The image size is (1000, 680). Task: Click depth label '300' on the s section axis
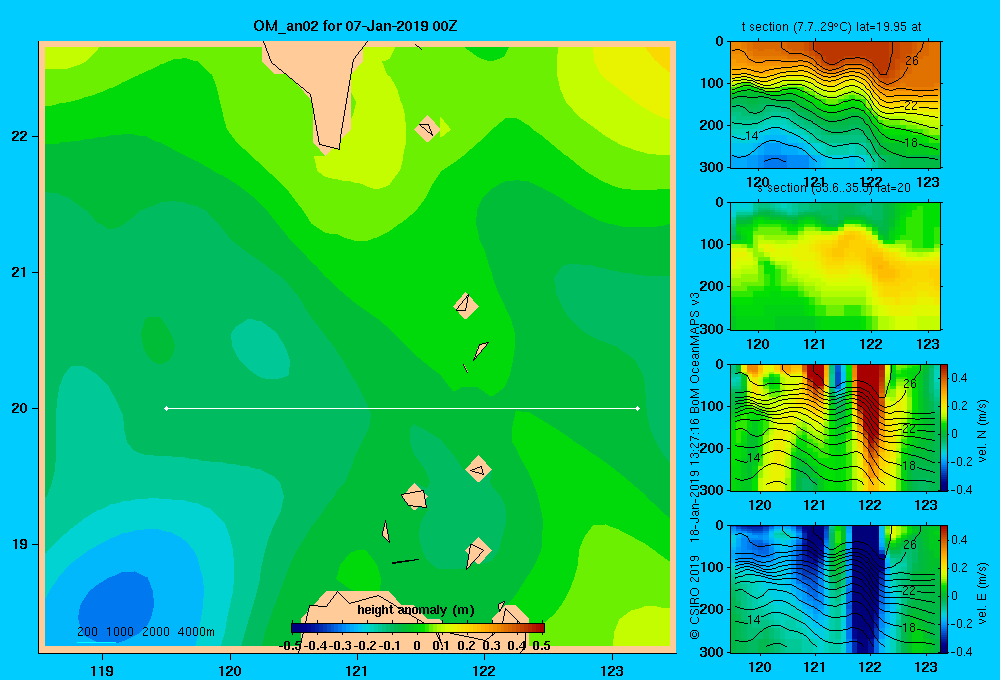(x=712, y=329)
